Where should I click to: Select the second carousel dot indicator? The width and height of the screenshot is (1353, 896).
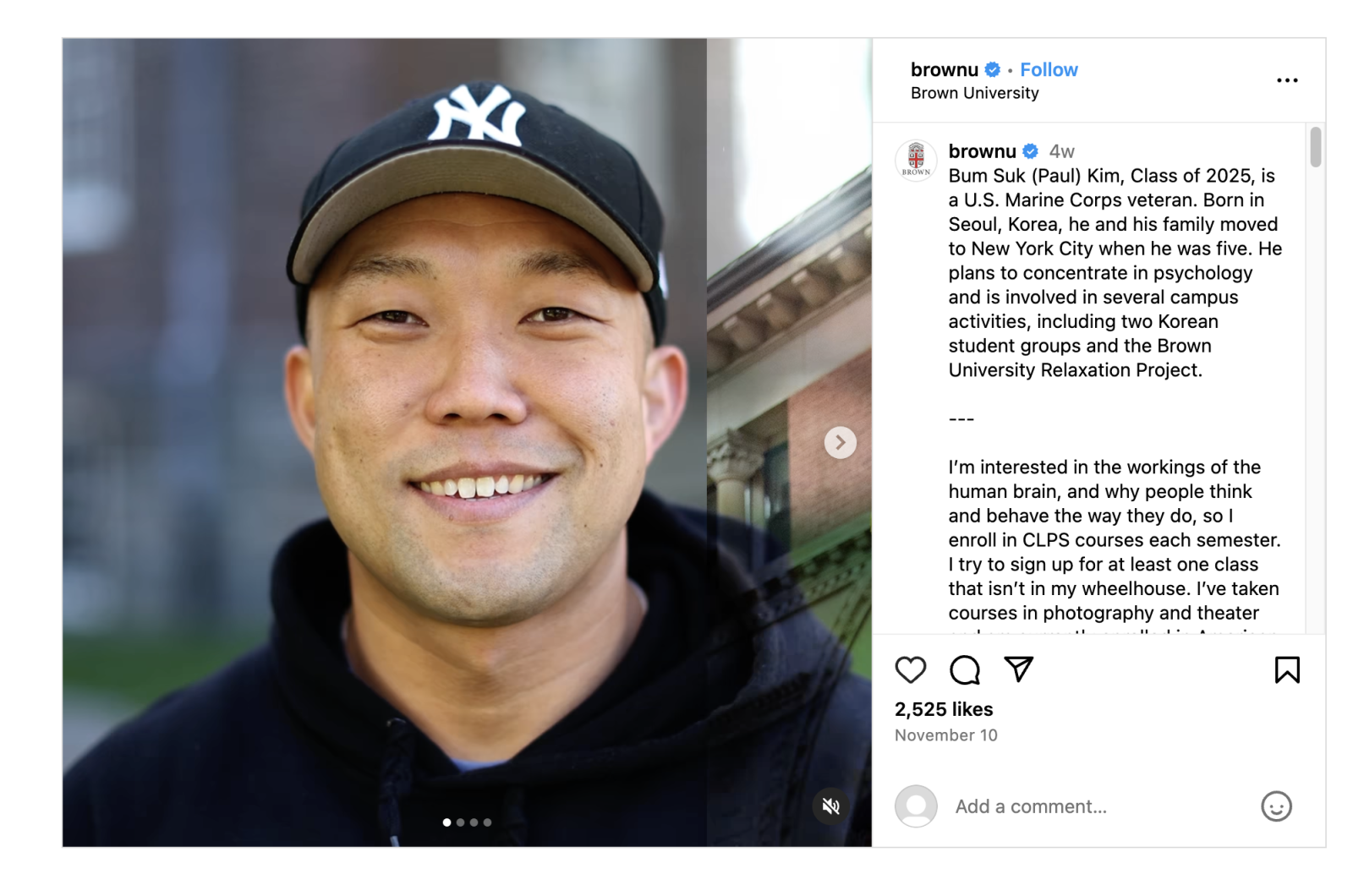(x=460, y=822)
